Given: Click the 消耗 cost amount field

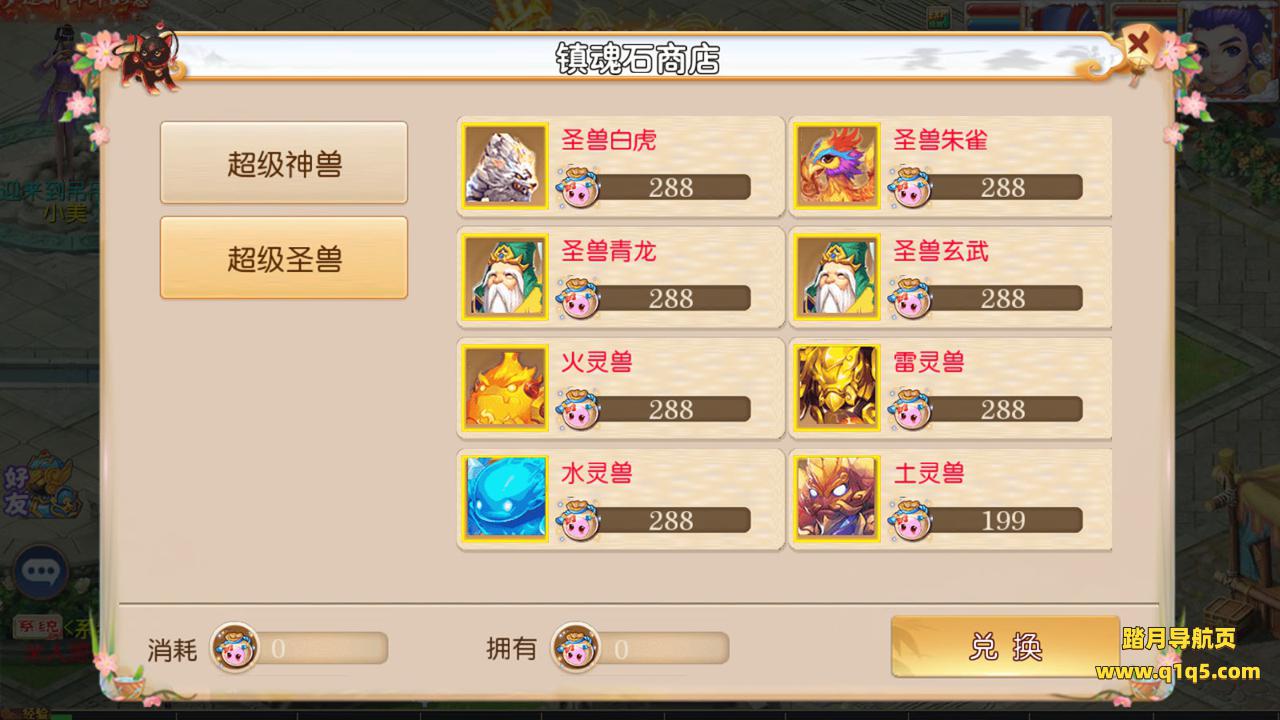Looking at the screenshot, I should pos(300,649).
